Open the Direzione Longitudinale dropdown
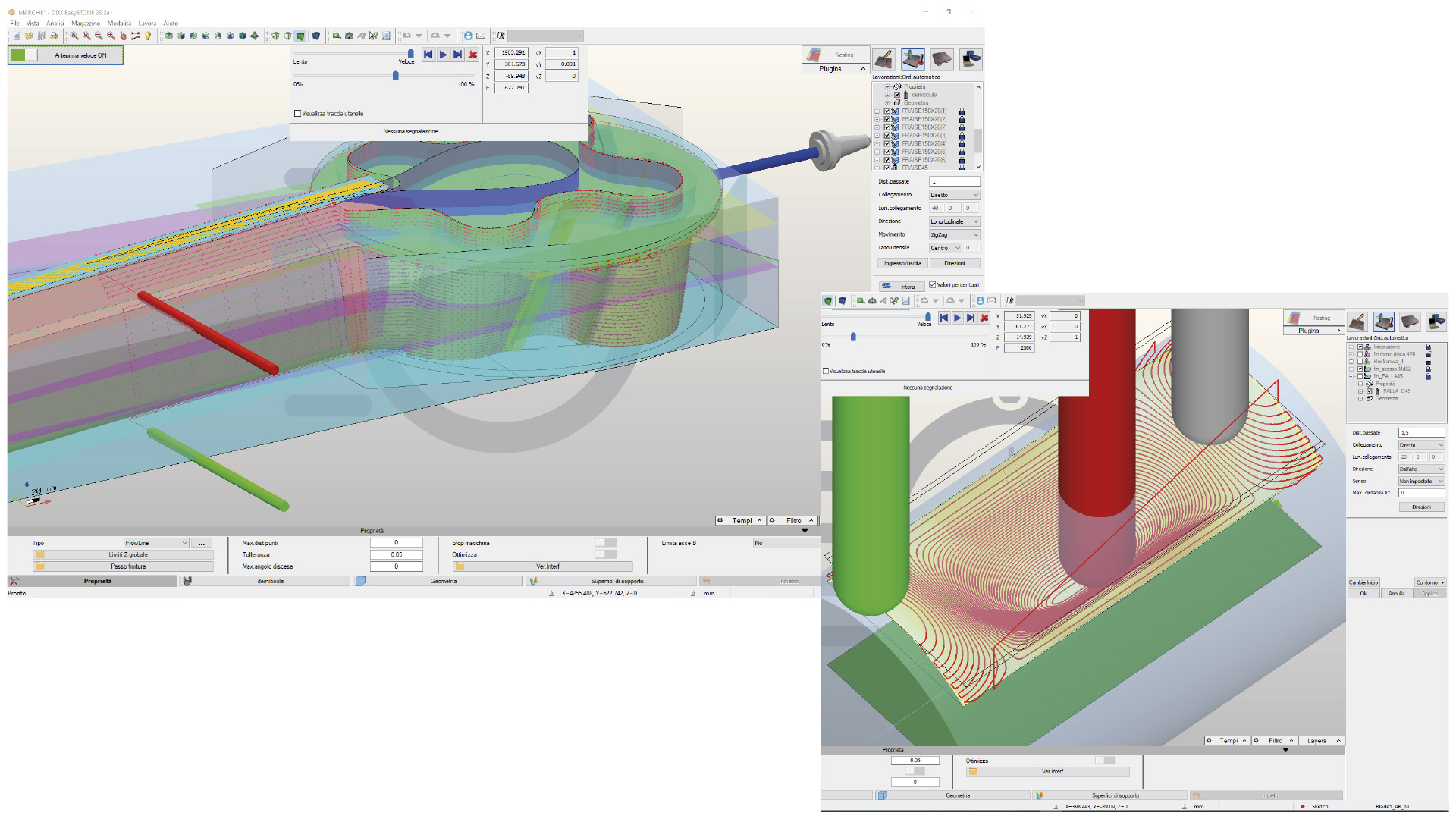Image resolution: width=1456 pixels, height=819 pixels. (x=955, y=221)
